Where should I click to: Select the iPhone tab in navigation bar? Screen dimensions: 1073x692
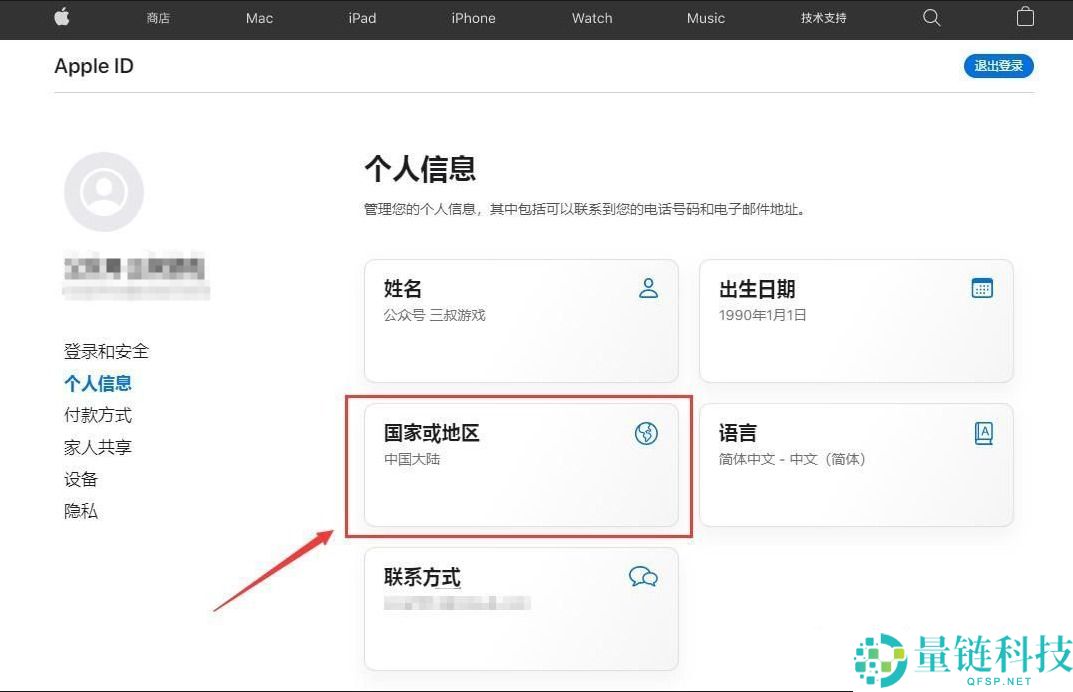click(x=473, y=18)
